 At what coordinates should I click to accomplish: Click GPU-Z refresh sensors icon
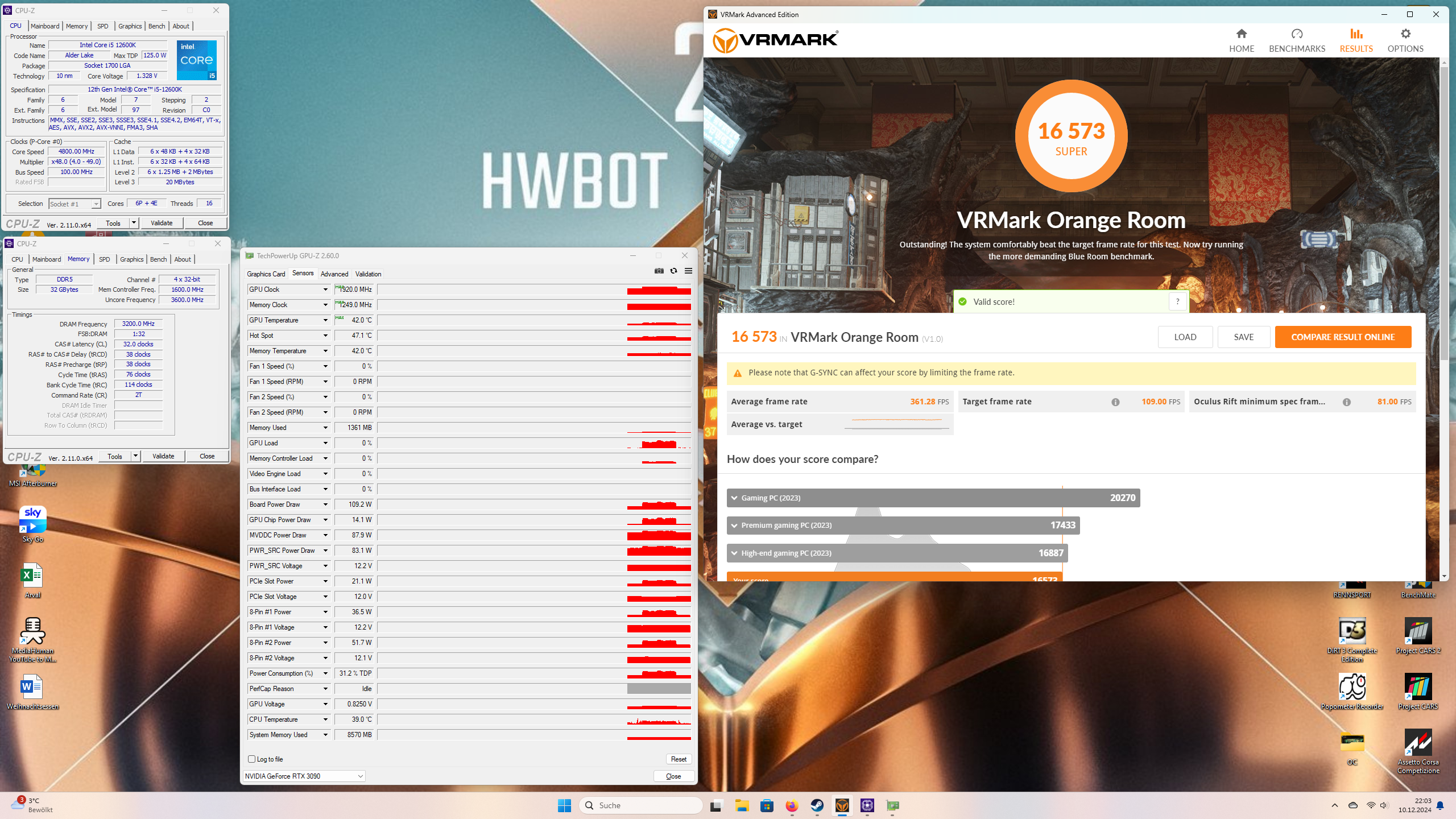(x=673, y=271)
